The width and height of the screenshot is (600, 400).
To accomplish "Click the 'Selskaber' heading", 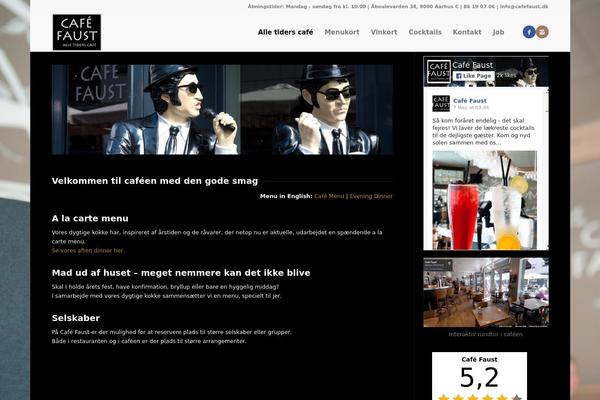I will pyautogui.click(x=76, y=318).
